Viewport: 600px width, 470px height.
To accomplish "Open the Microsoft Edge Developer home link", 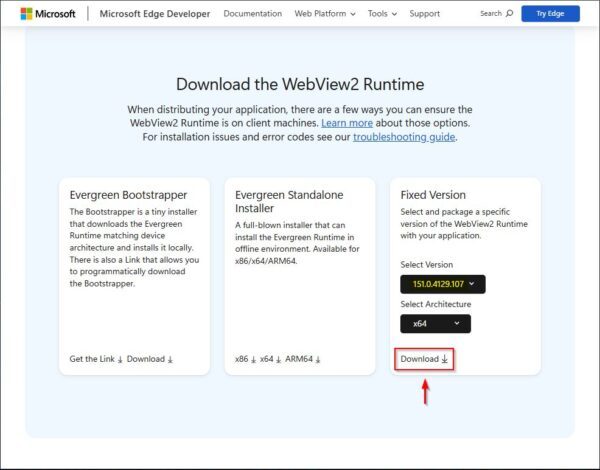I will point(155,14).
